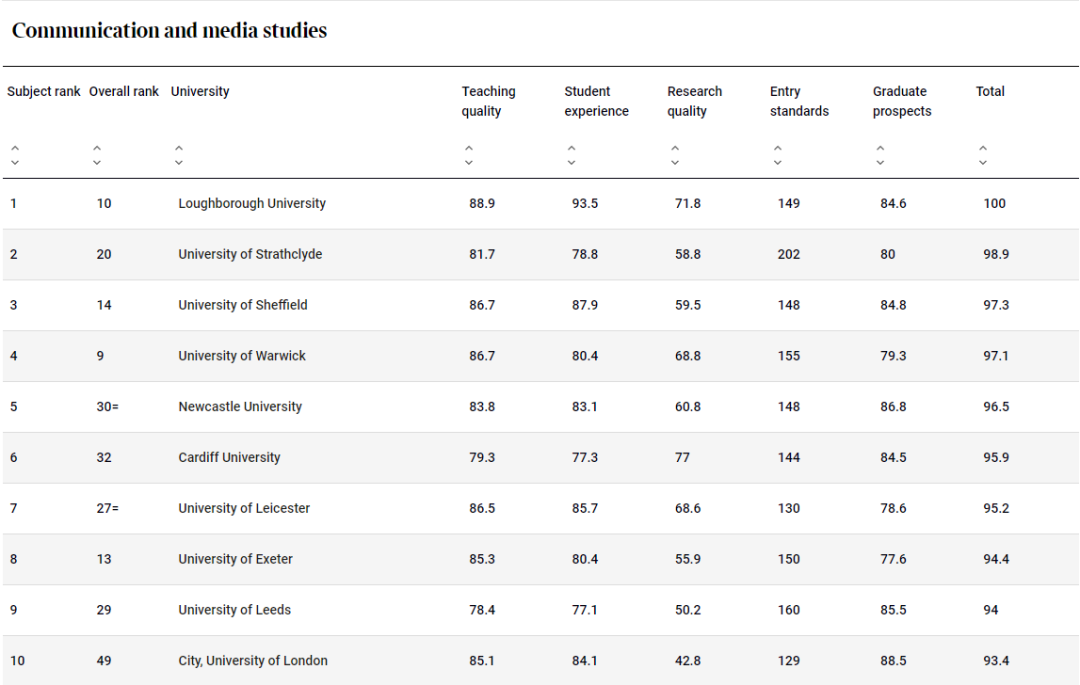The image size is (1080, 685).
Task: Sort by Research quality arrows
Action: [675, 156]
